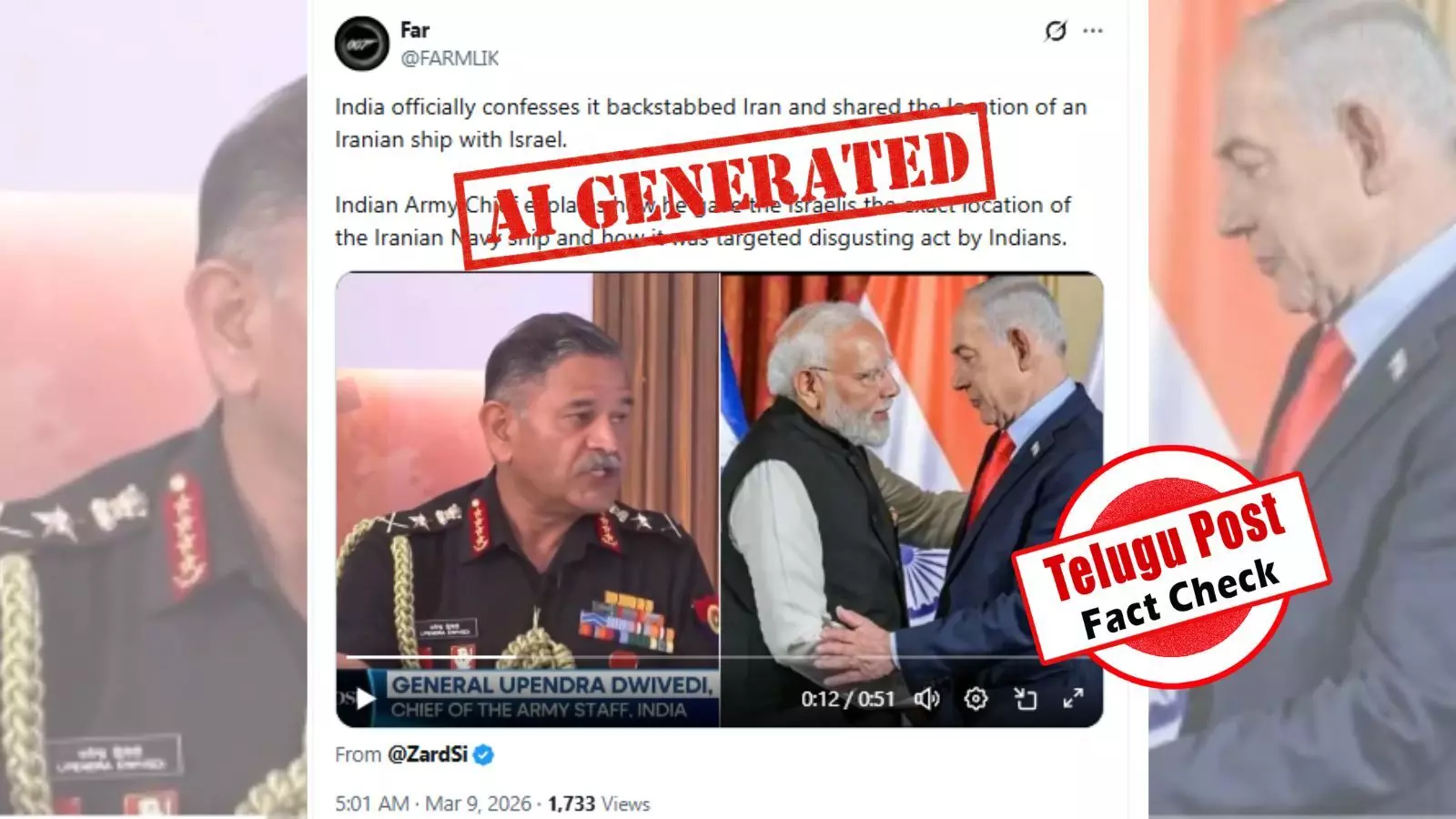Open the @FARMLIK handle link
The image size is (1456, 819).
point(450,58)
